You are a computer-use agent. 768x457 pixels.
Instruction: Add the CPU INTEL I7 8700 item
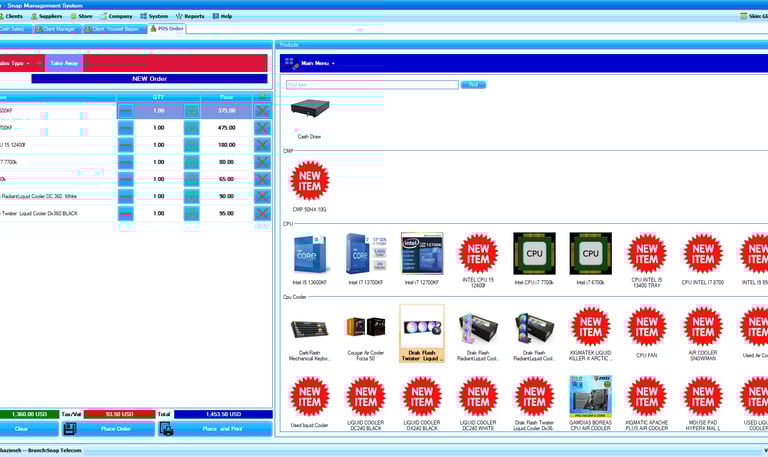pyautogui.click(x=703, y=259)
